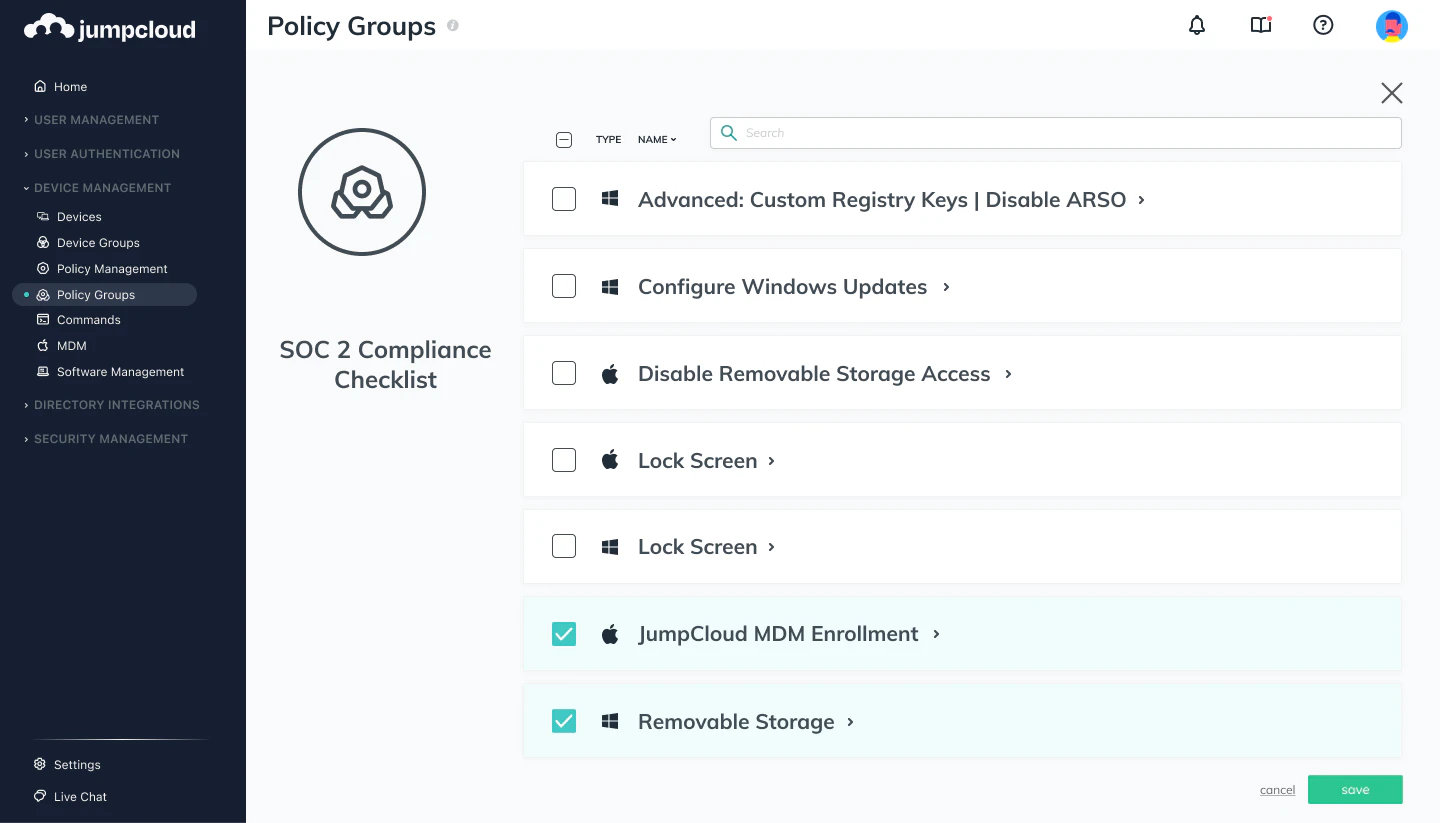
Task: Uncheck the JumpCloud MDM Enrollment policy
Action: click(x=563, y=633)
